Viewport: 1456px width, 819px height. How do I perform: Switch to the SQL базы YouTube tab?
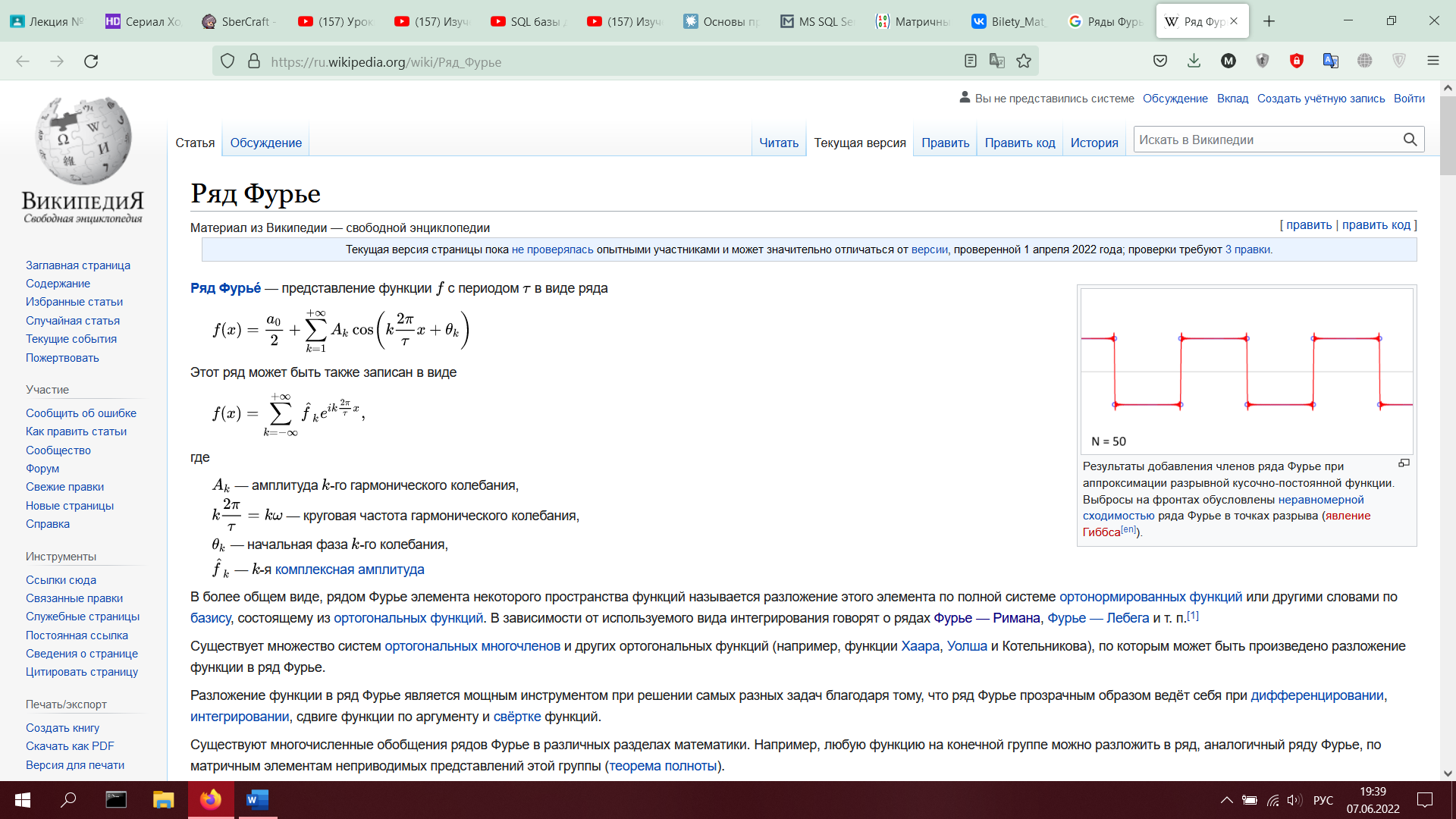[x=529, y=21]
